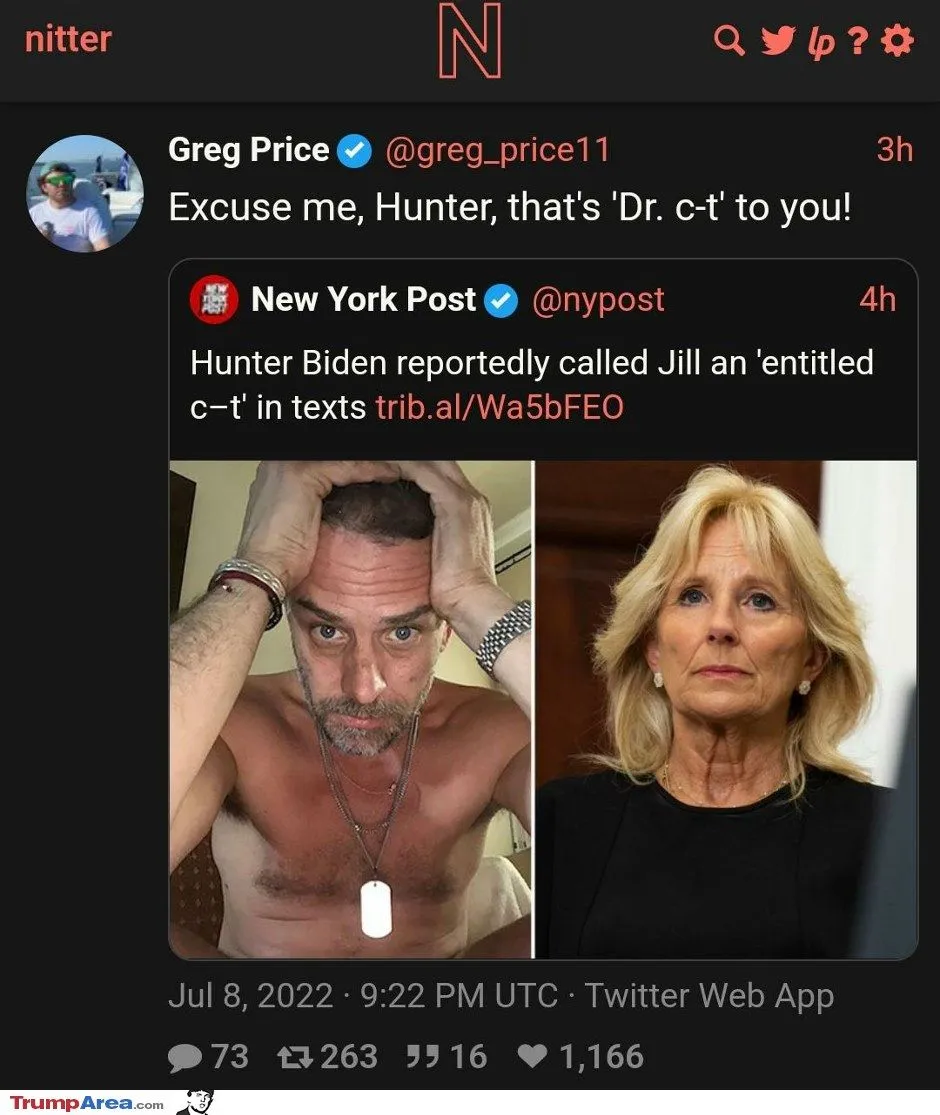Click the Greg Price display name
Screen dimensions: 940x1115
coord(248,150)
